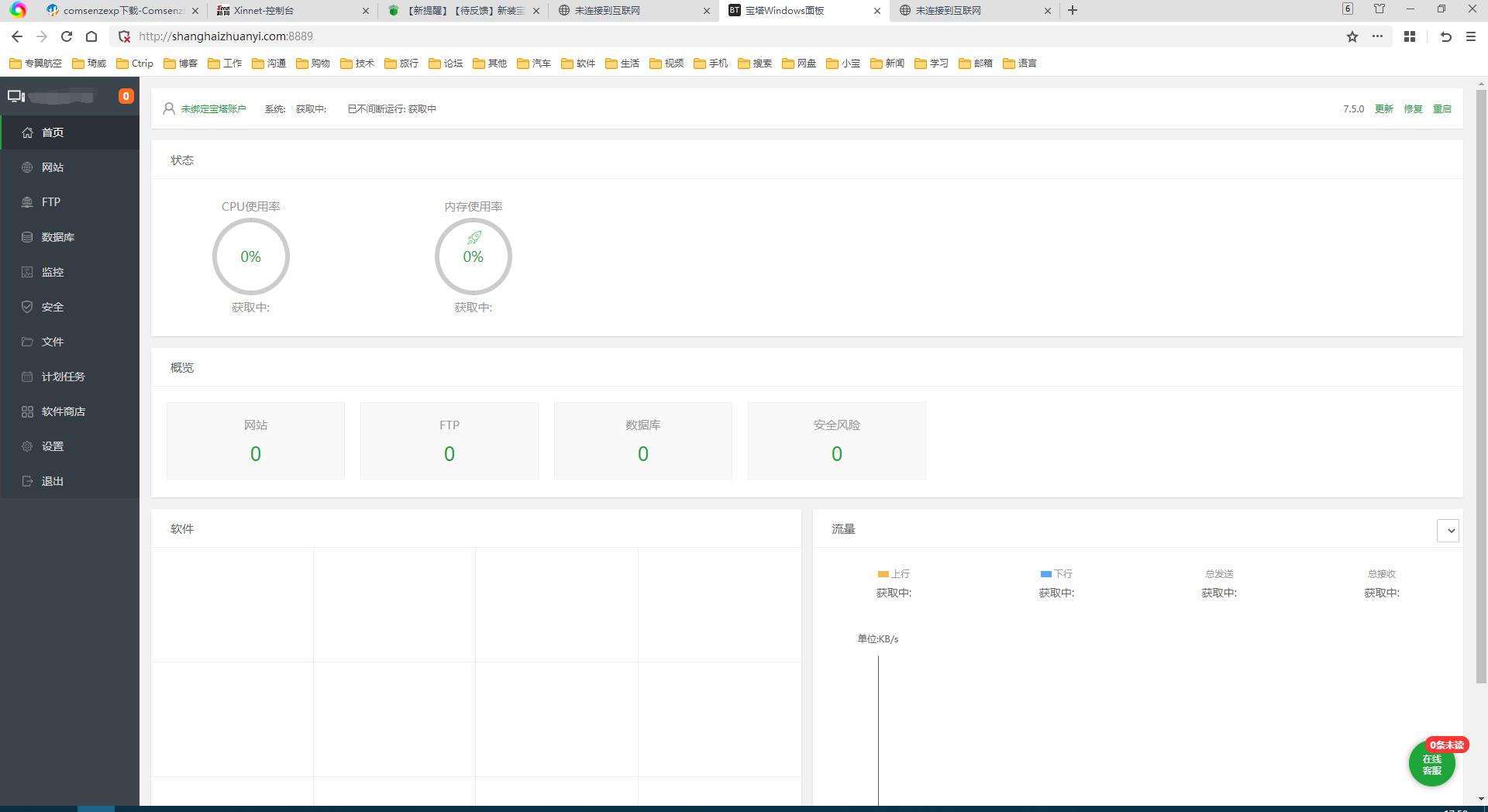Screen dimensions: 1488x812
Task: Click the 软件商店 grid icon in sidebar
Action: (27, 411)
